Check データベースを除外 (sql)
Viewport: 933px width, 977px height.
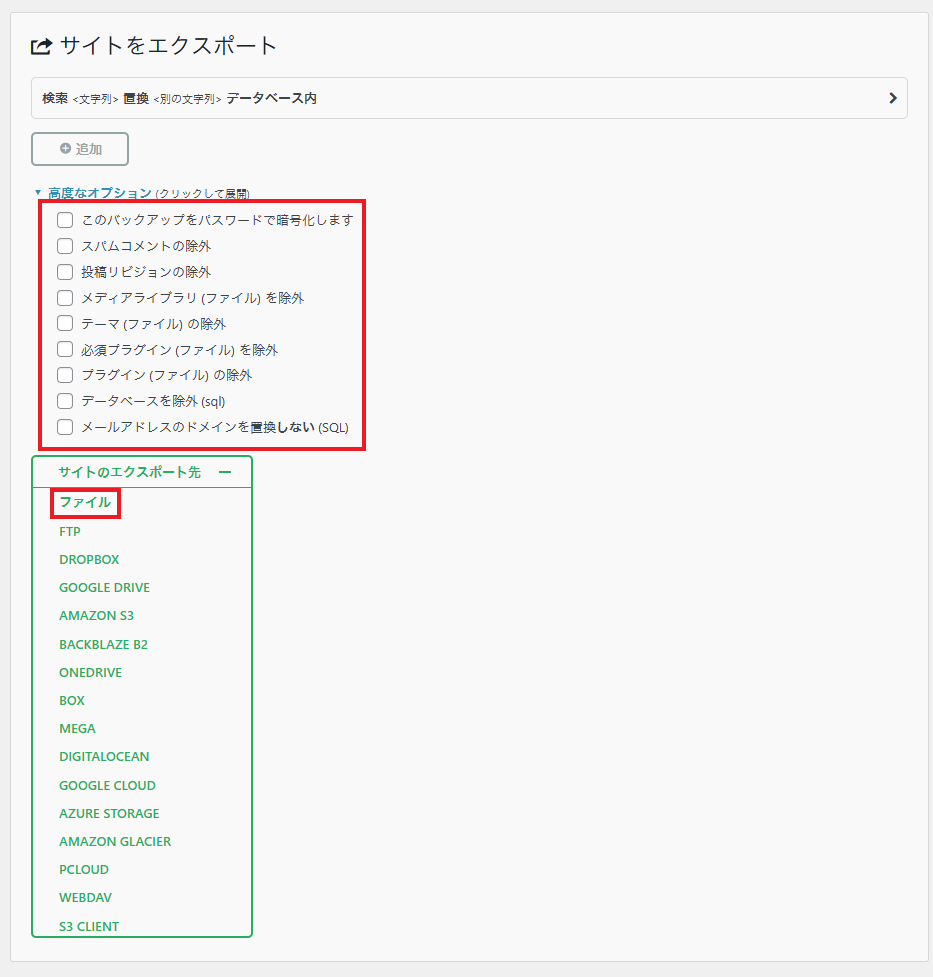click(x=65, y=401)
